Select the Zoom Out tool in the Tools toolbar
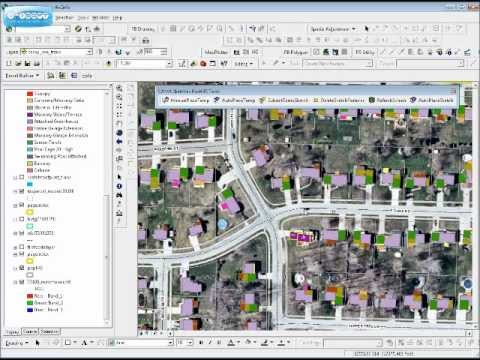 coord(119,97)
